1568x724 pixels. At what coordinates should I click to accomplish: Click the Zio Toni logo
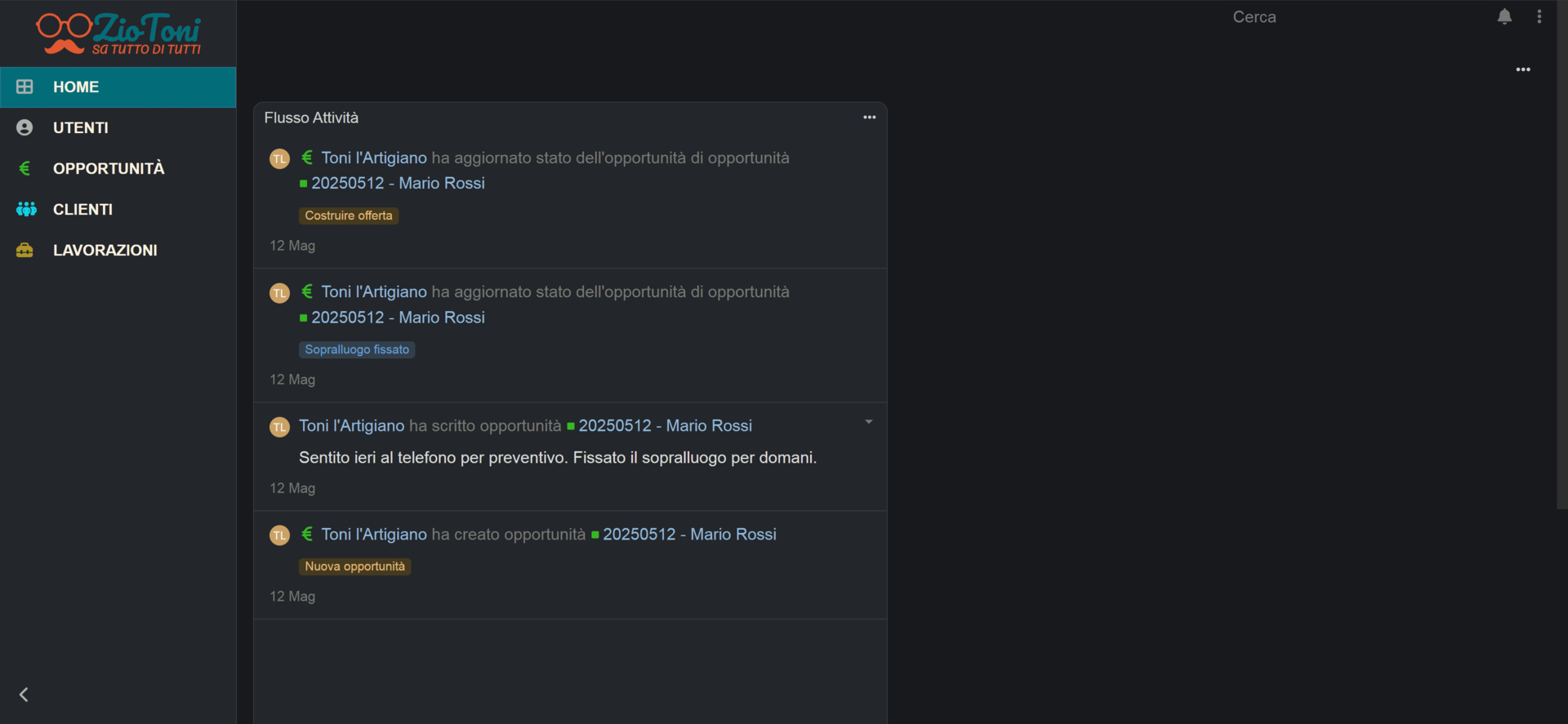118,33
